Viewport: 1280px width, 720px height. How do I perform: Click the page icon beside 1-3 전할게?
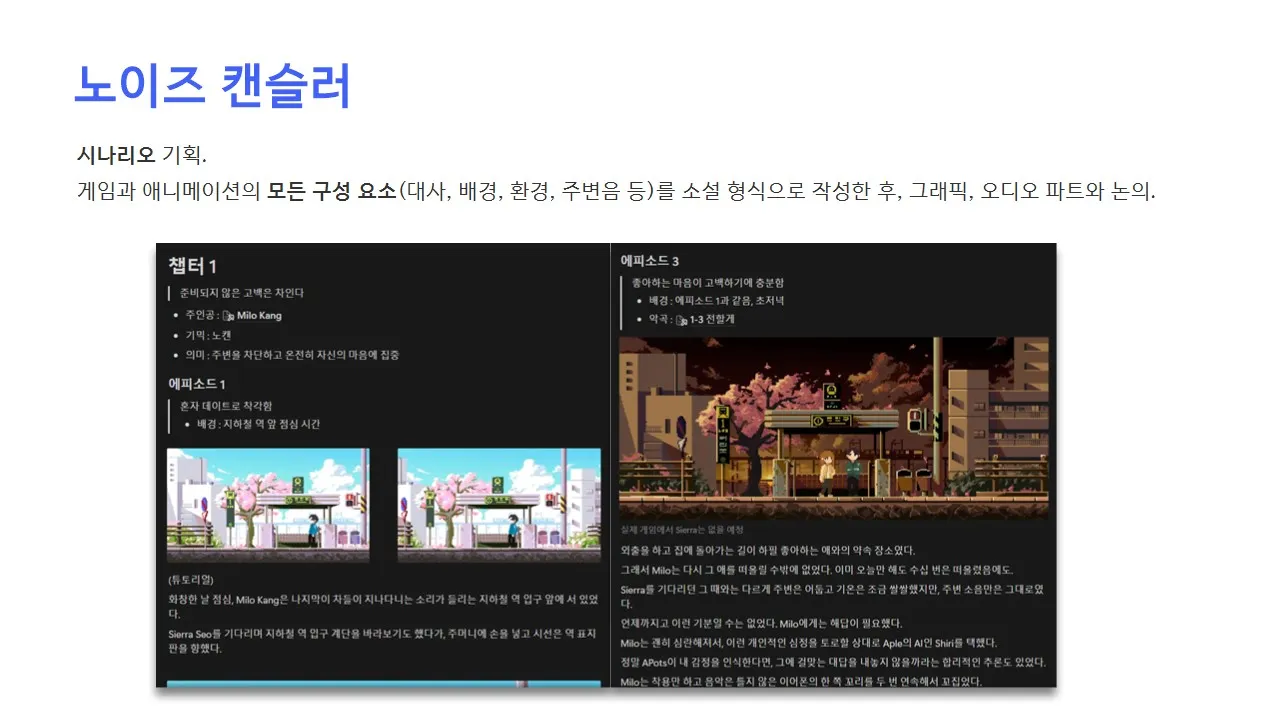[681, 320]
